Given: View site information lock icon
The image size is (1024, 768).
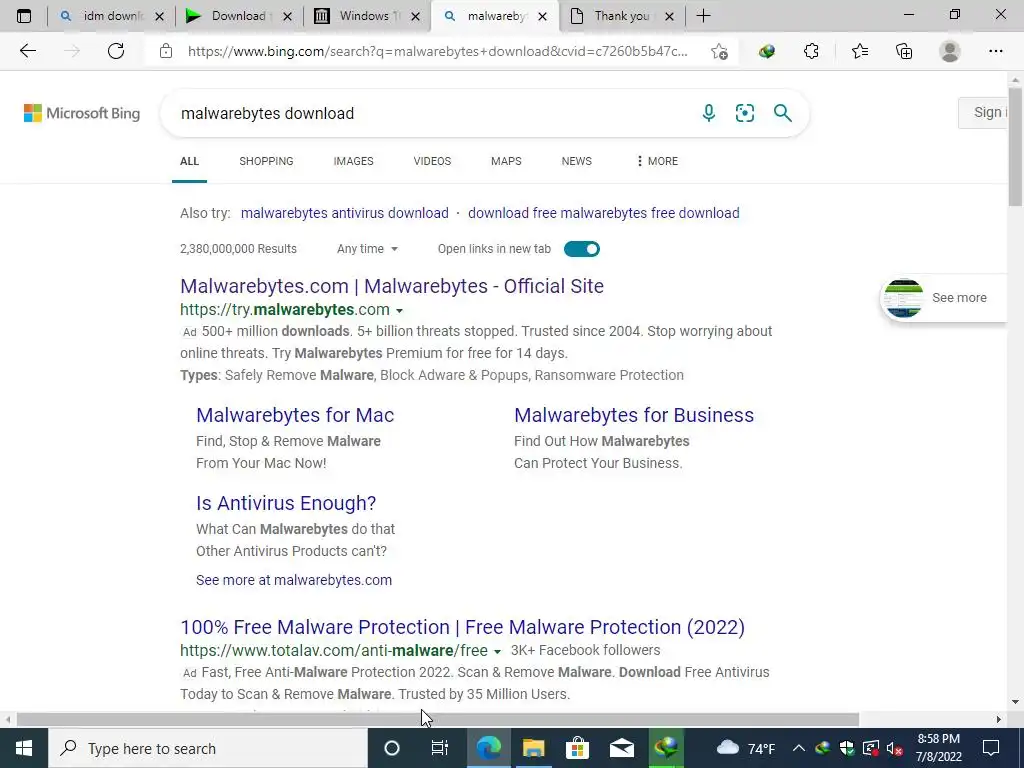Looking at the screenshot, I should click(x=166, y=51).
